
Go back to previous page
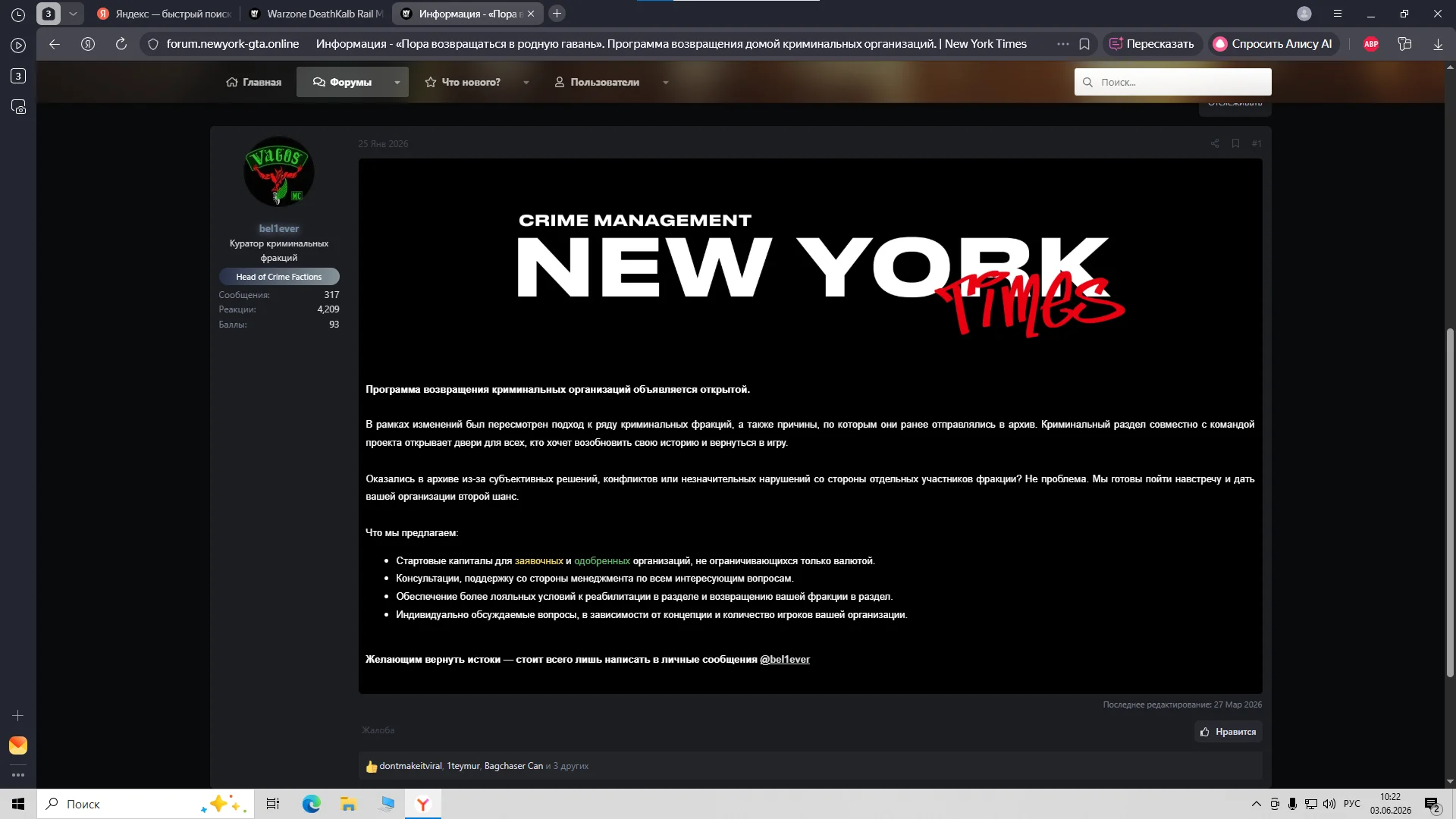(x=55, y=44)
